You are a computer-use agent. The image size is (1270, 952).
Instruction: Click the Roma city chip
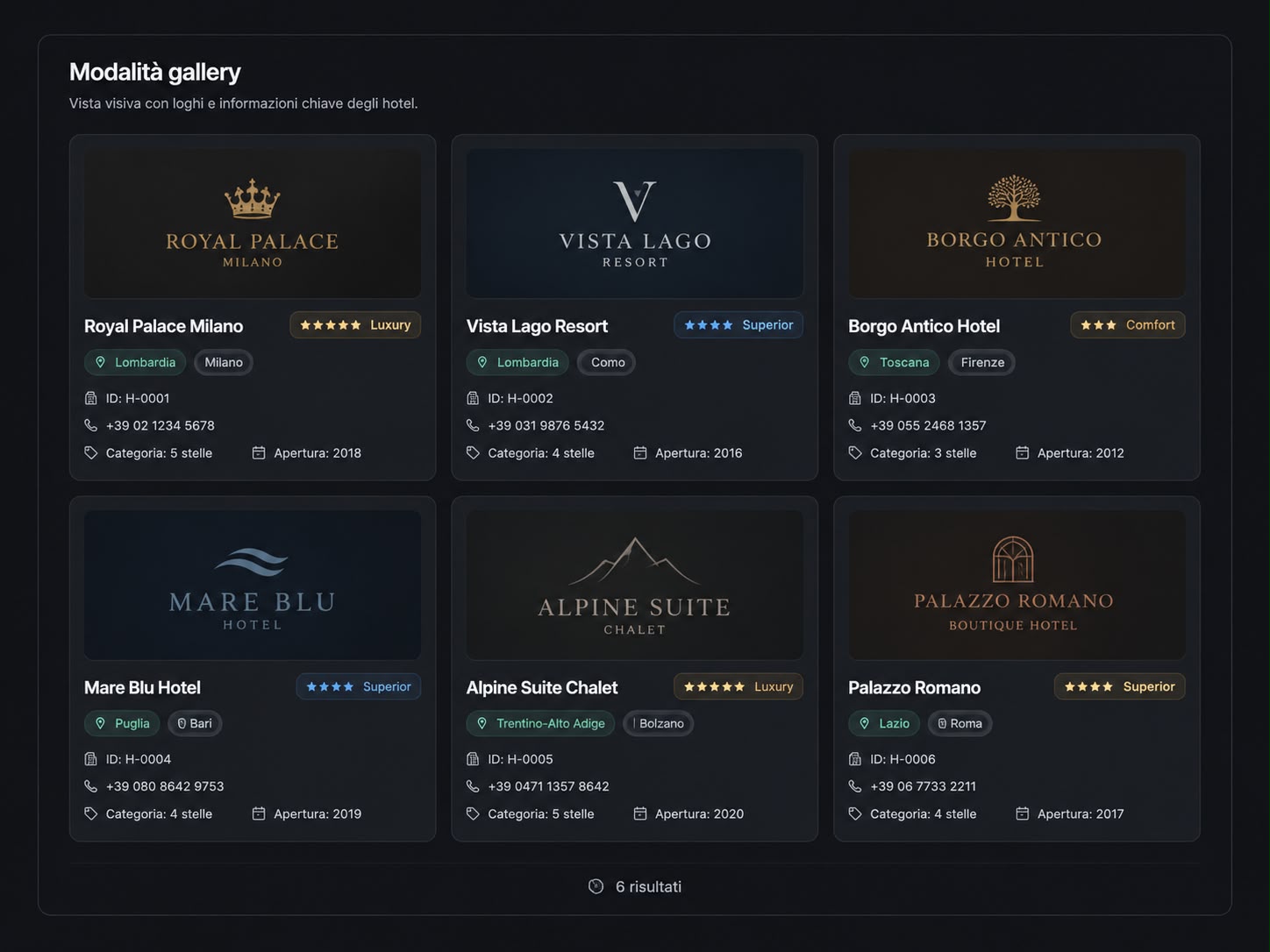click(x=960, y=723)
